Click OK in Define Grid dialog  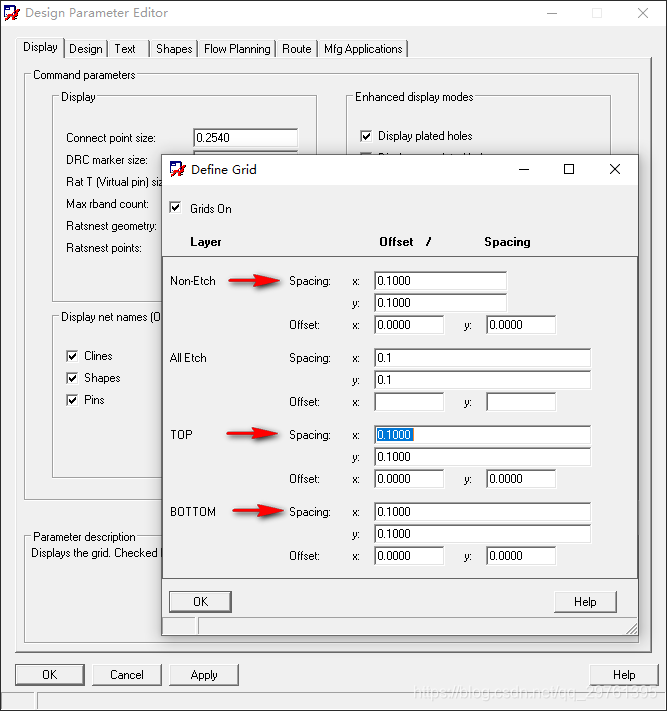[x=200, y=601]
